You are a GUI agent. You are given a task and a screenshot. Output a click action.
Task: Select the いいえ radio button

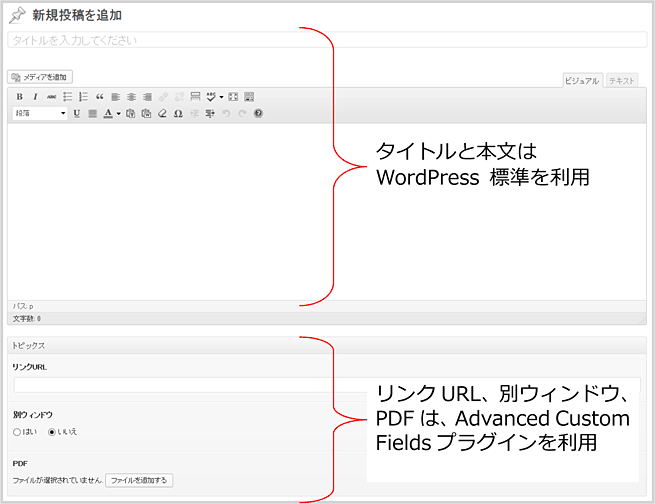52,431
